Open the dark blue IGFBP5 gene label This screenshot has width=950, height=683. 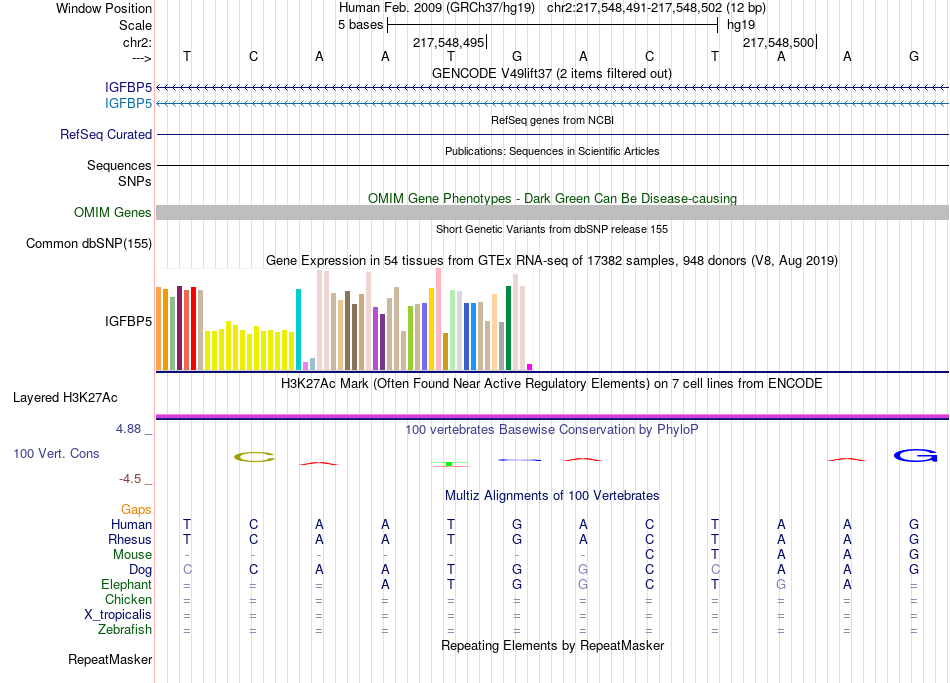tap(128, 88)
